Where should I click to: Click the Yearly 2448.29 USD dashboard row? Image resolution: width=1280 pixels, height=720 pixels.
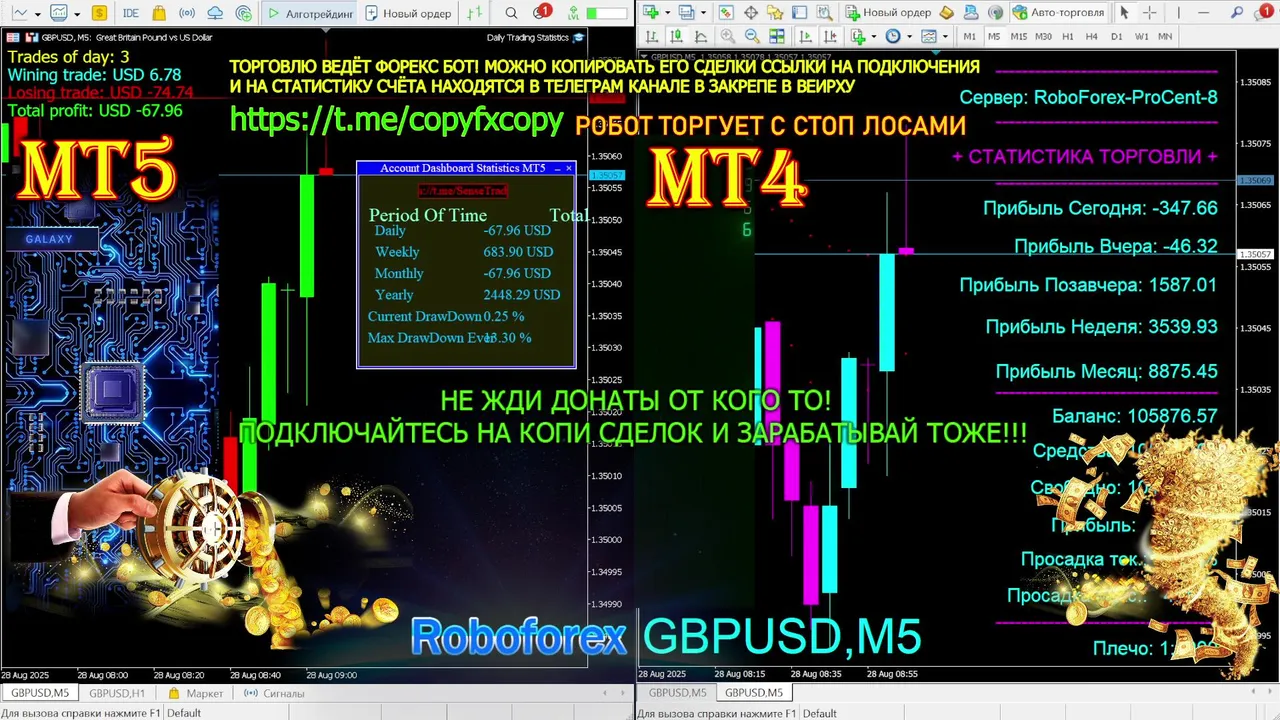pos(466,295)
